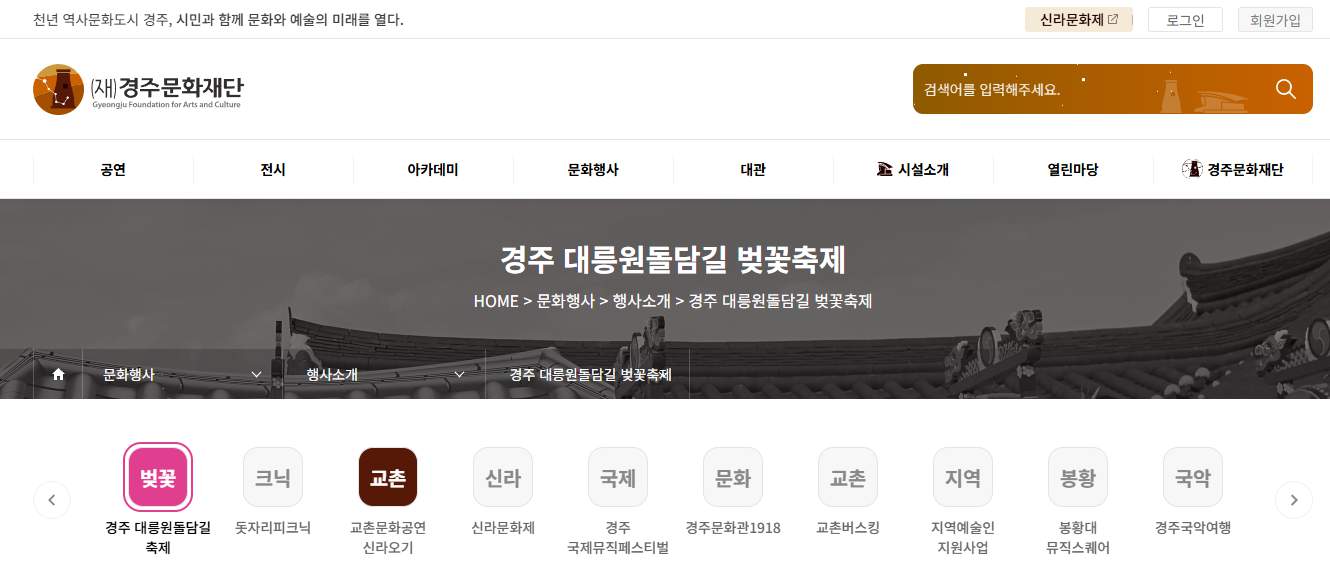Open the 전시 menu
The image size is (1330, 588).
click(x=273, y=170)
